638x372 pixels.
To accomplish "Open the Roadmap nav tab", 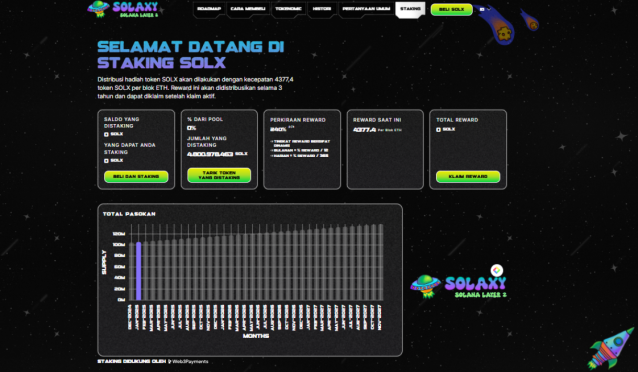I will [209, 9].
